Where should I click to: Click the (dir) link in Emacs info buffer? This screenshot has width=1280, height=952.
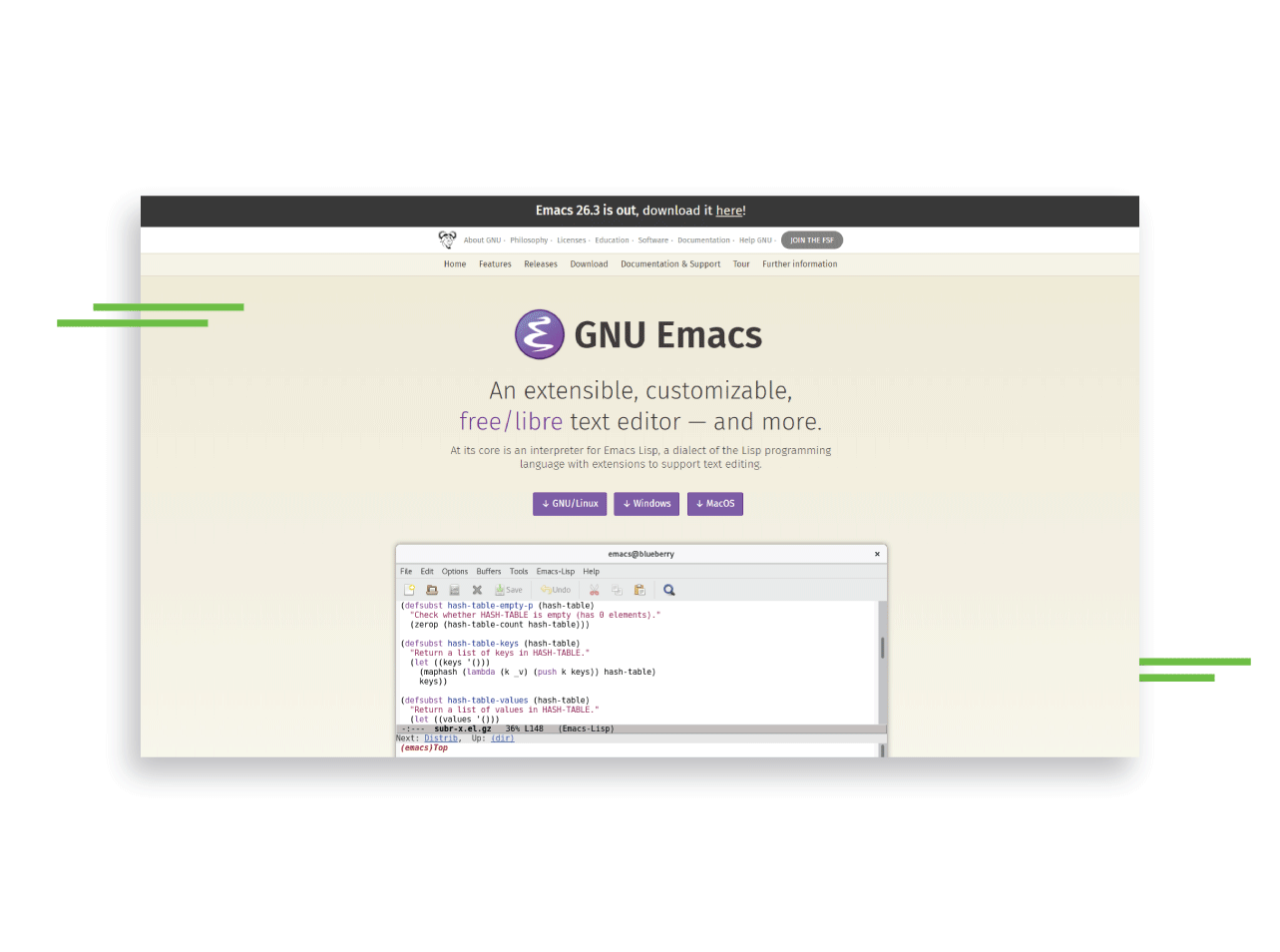503,738
